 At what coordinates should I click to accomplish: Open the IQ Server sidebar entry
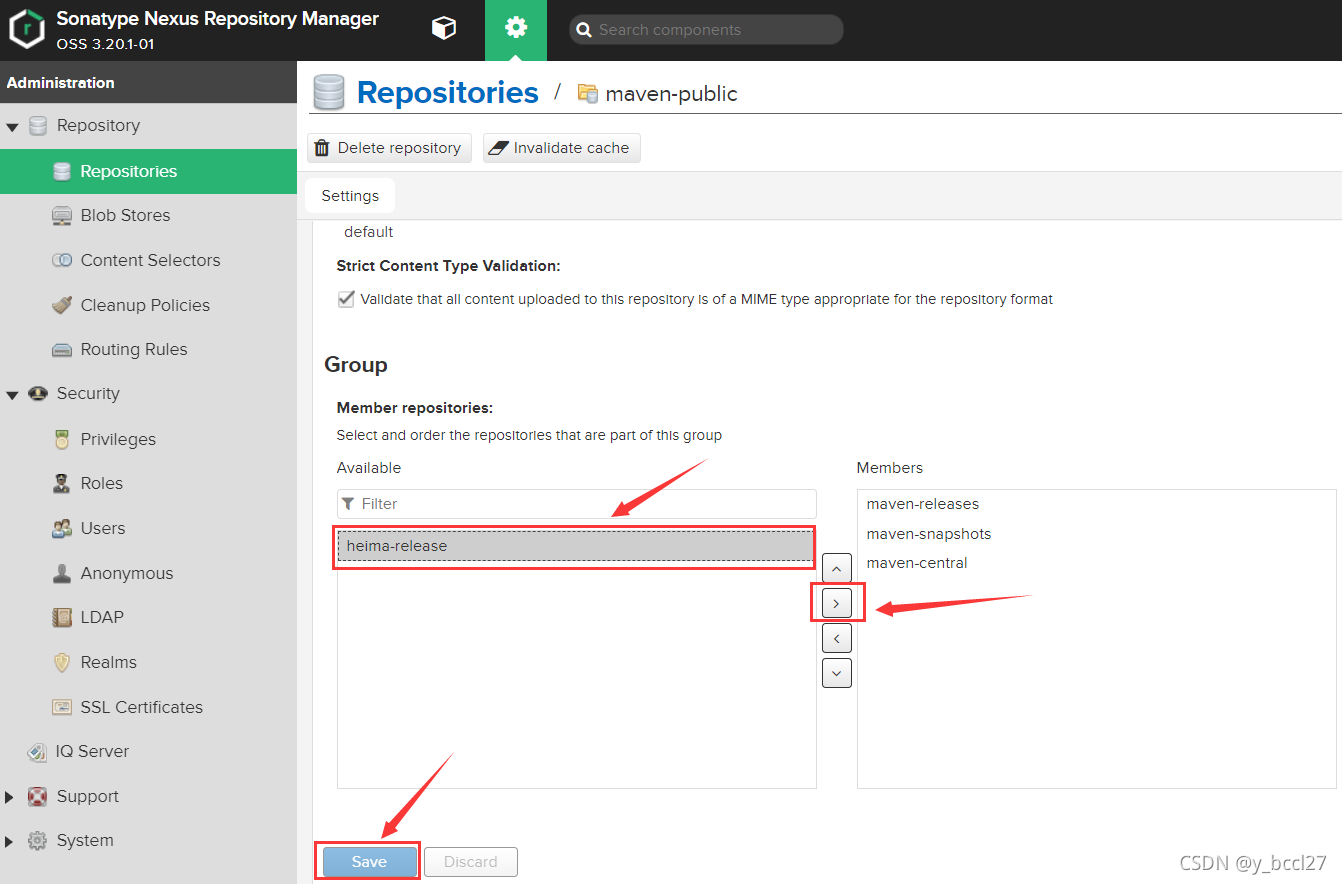click(148, 751)
